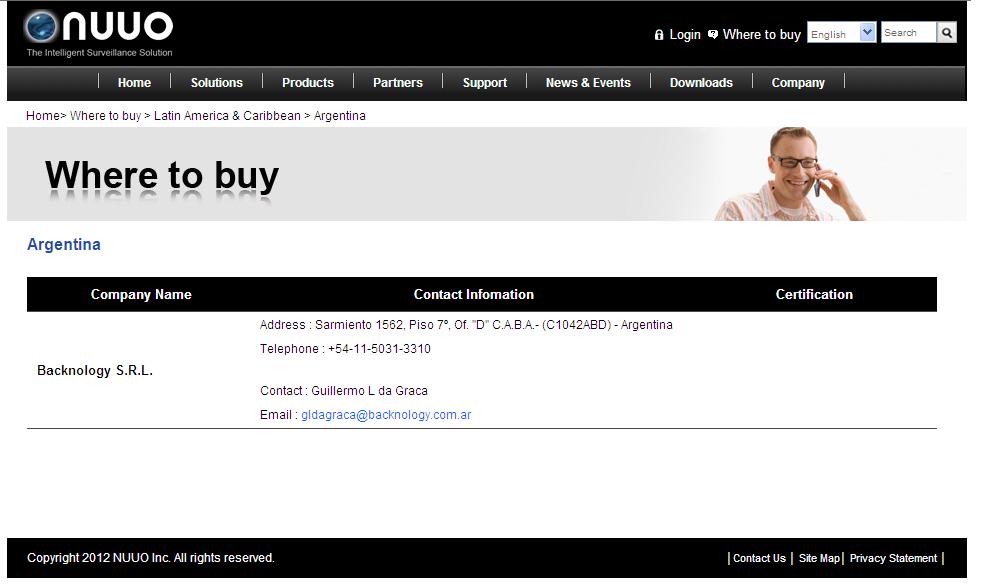The height and width of the screenshot is (585, 986).
Task: Open the Solutions menu
Action: coord(217,82)
